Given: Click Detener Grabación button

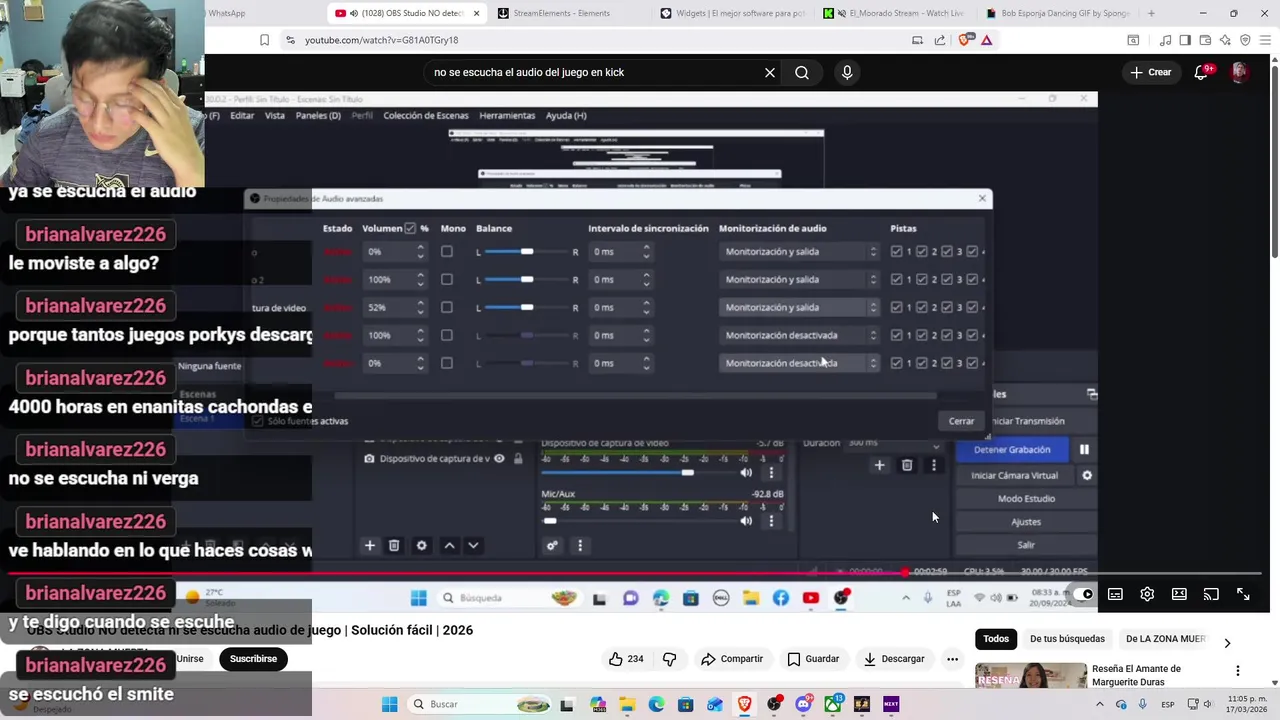Looking at the screenshot, I should tap(1012, 449).
